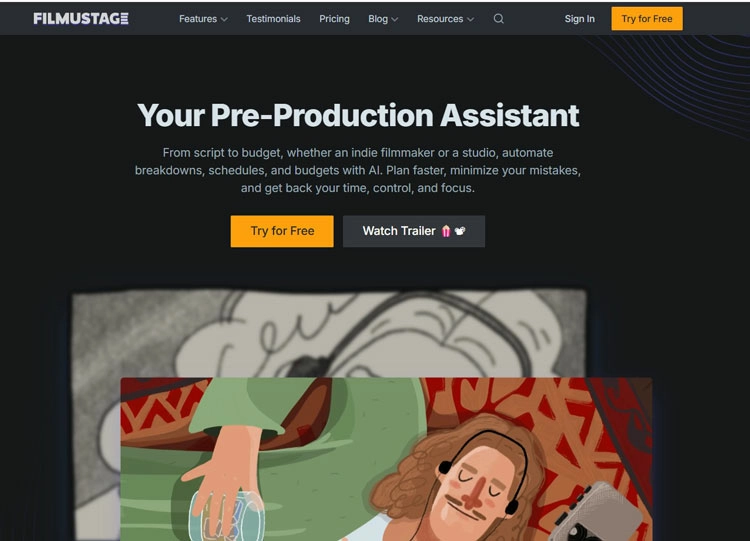Expand the Resources dropdown chevron
The height and width of the screenshot is (541, 750).
(x=470, y=19)
